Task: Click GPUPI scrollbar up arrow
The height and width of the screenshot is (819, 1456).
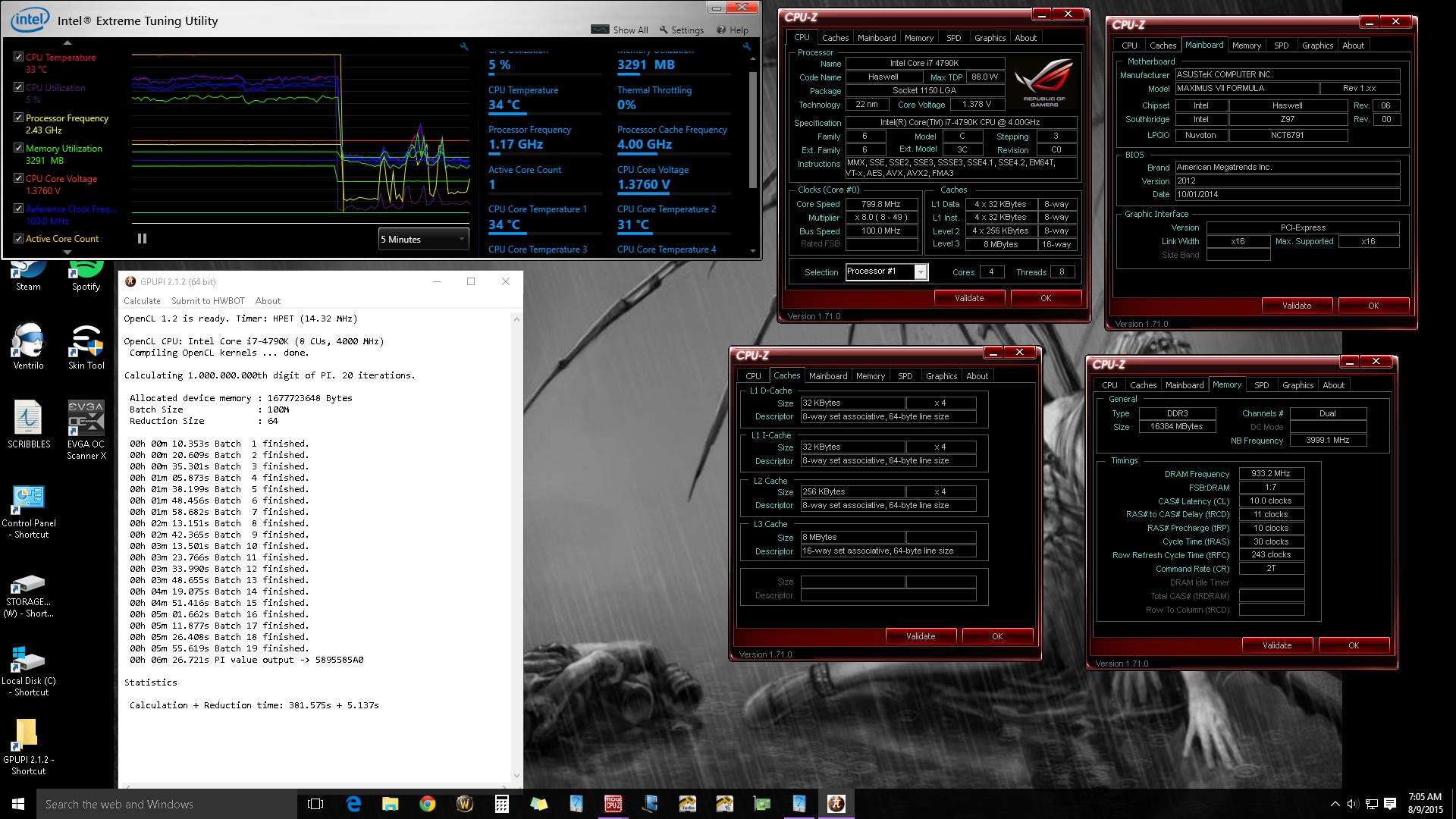Action: pos(516,319)
